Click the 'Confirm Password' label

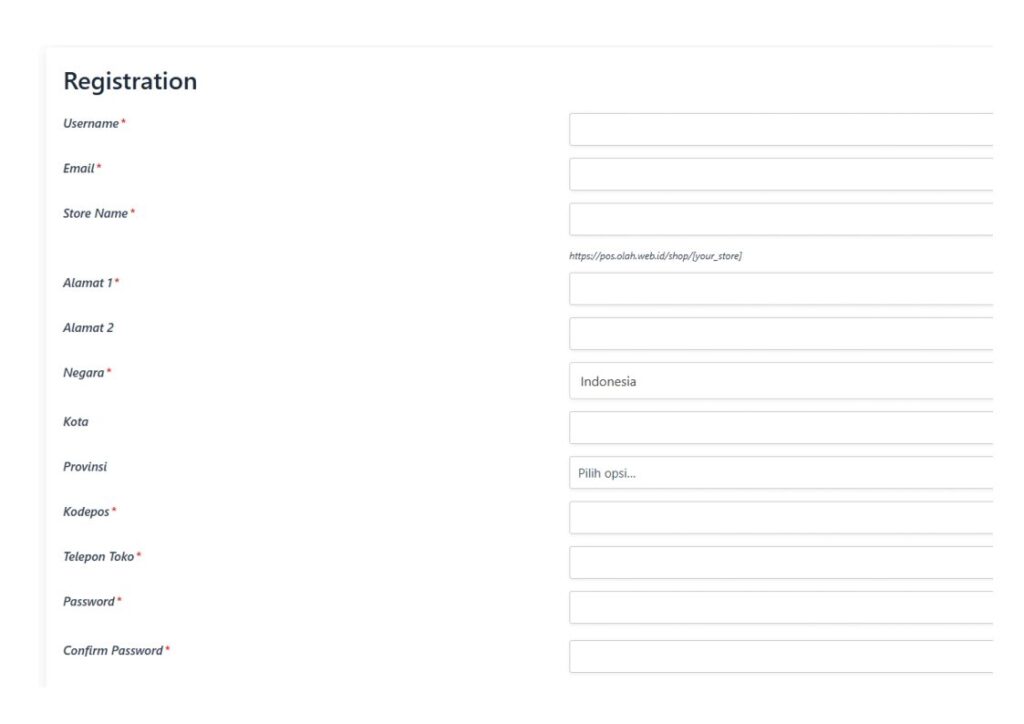pos(113,650)
